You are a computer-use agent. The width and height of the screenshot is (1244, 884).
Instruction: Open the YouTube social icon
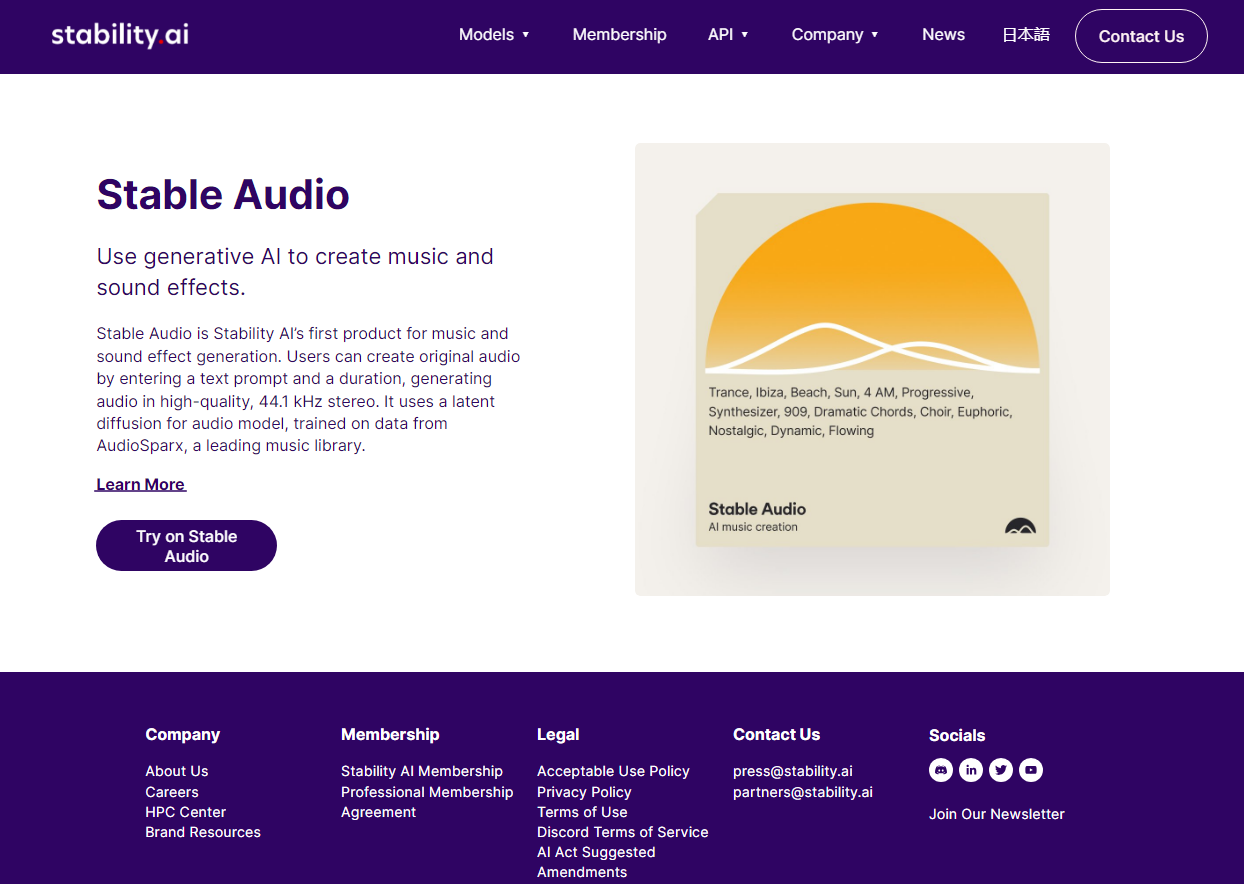[1031, 770]
